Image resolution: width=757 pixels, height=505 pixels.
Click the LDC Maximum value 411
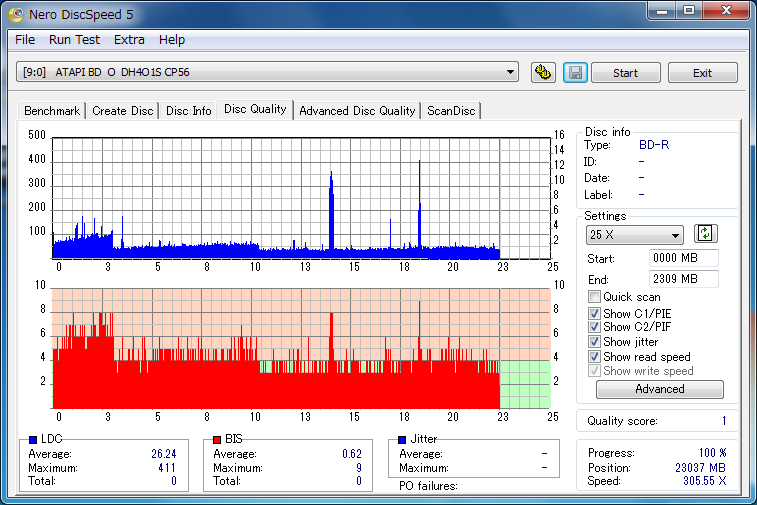pos(167,468)
